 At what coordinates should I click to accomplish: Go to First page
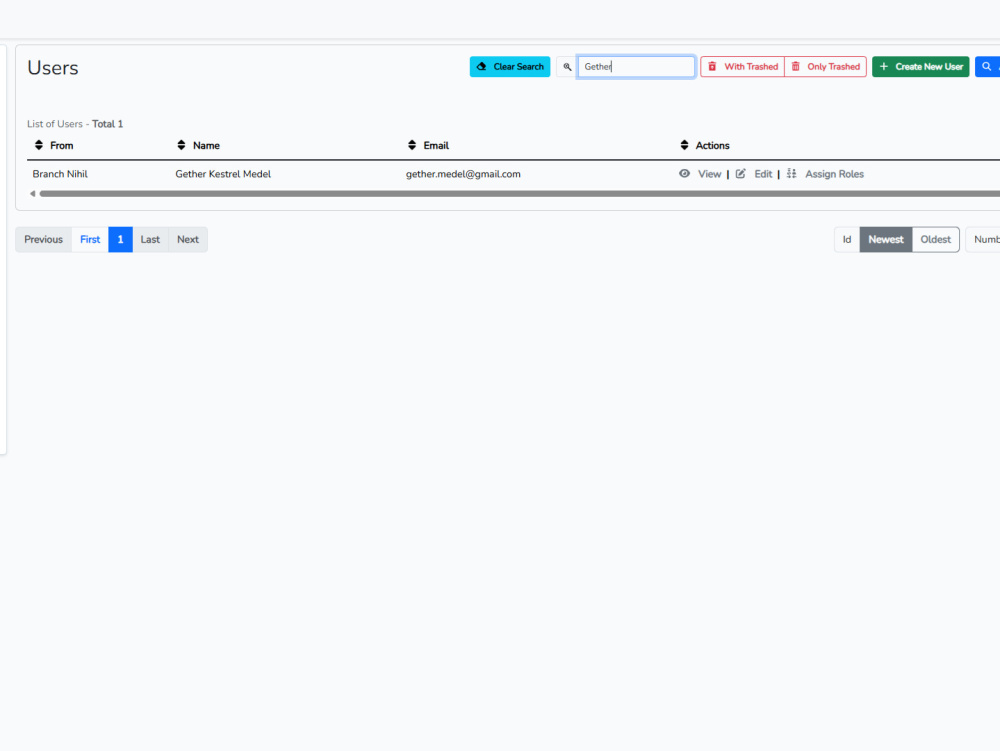90,240
